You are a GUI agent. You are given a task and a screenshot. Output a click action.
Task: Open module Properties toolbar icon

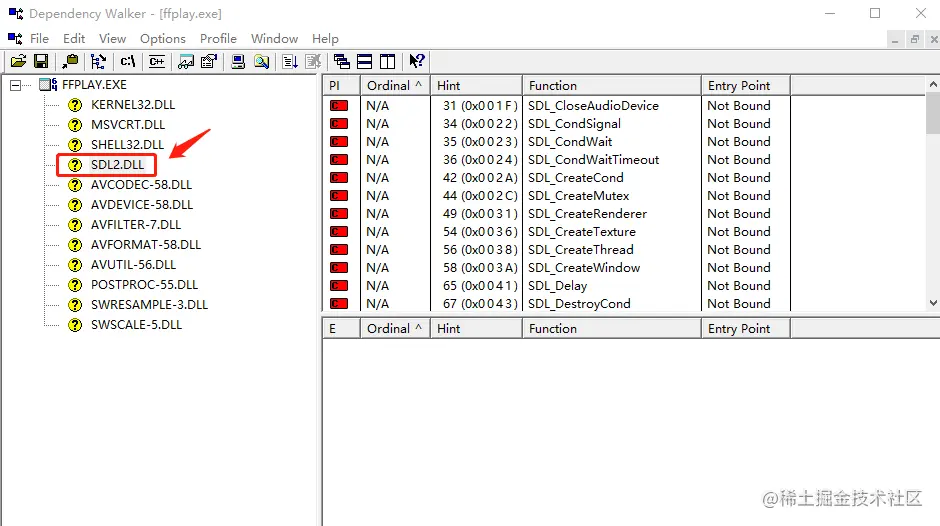click(209, 61)
